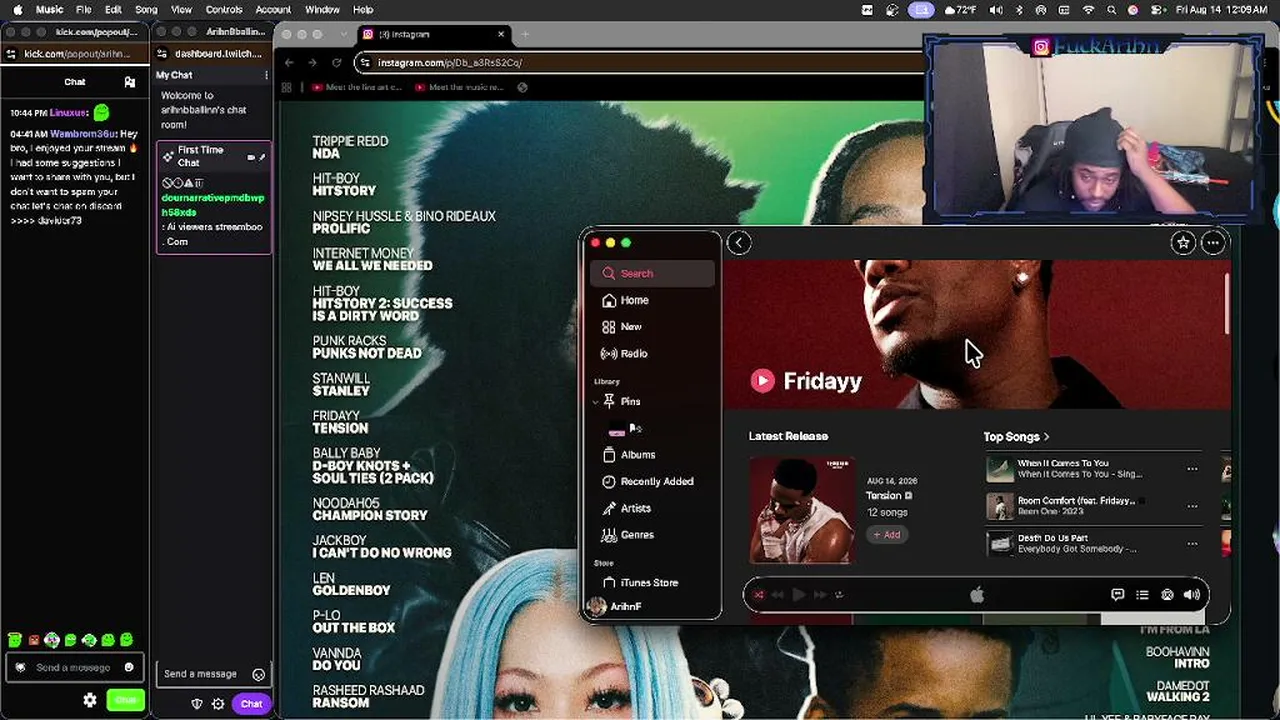Image resolution: width=1280 pixels, height=720 pixels.
Task: Show lyrics in the Music player
Action: click(1118, 595)
